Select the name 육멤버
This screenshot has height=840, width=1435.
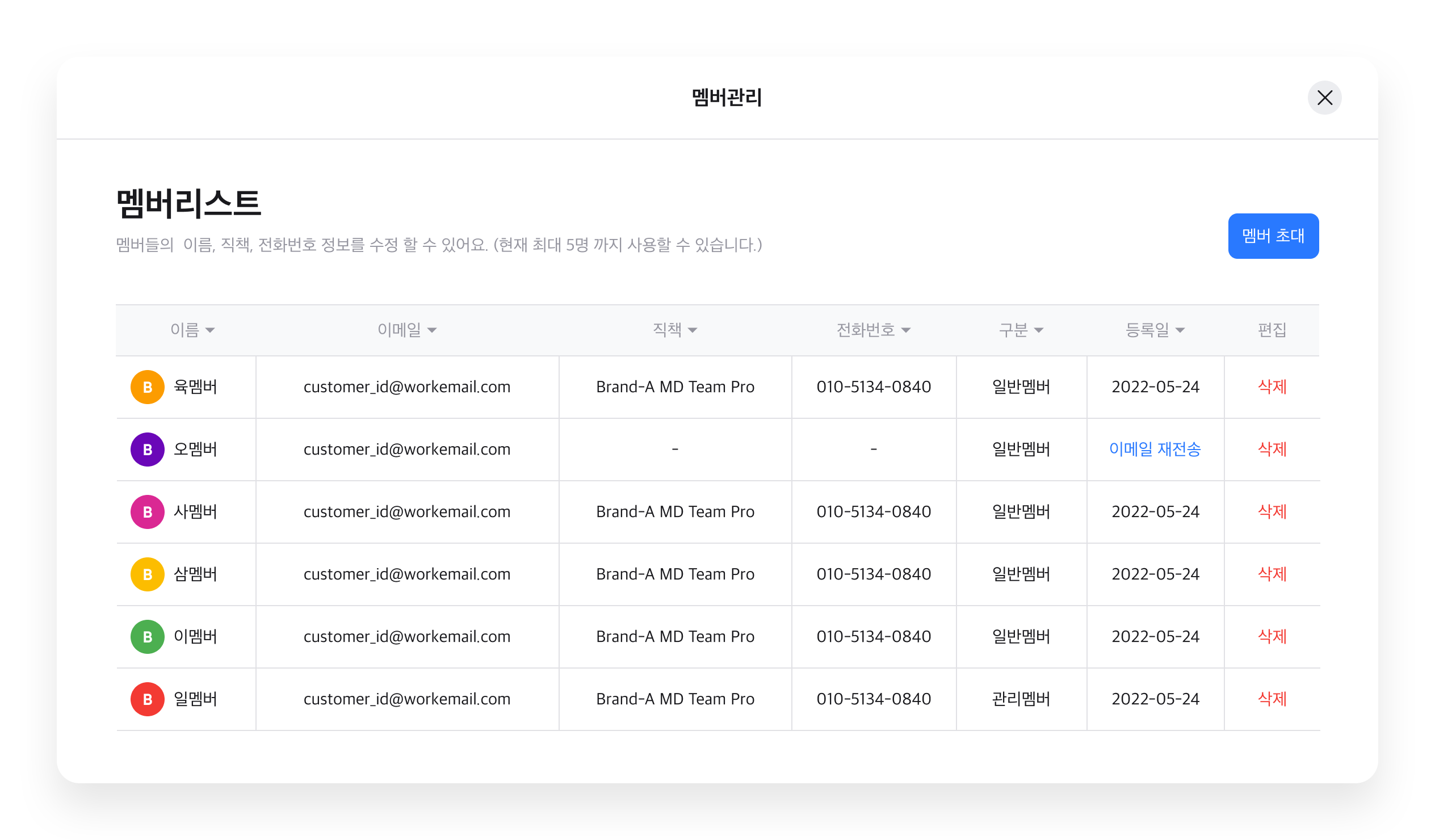coord(195,387)
